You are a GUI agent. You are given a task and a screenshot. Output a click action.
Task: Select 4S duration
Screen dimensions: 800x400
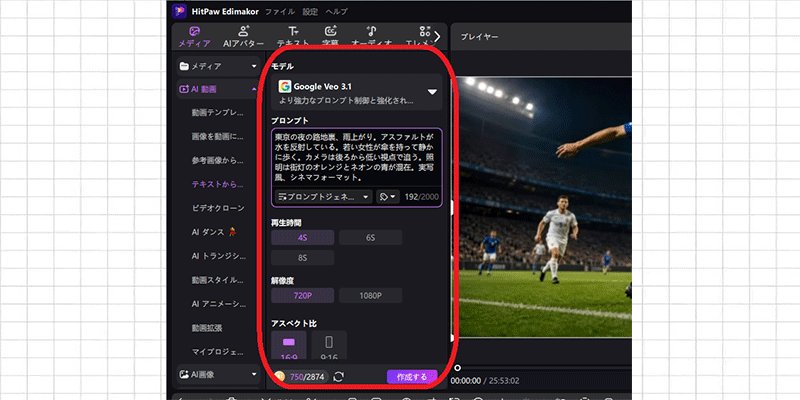click(x=303, y=238)
